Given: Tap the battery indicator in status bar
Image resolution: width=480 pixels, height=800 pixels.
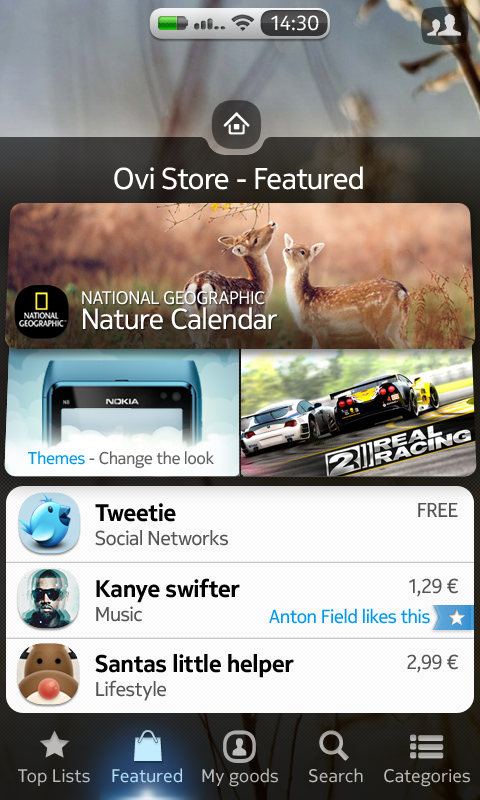Looking at the screenshot, I should click(x=172, y=23).
